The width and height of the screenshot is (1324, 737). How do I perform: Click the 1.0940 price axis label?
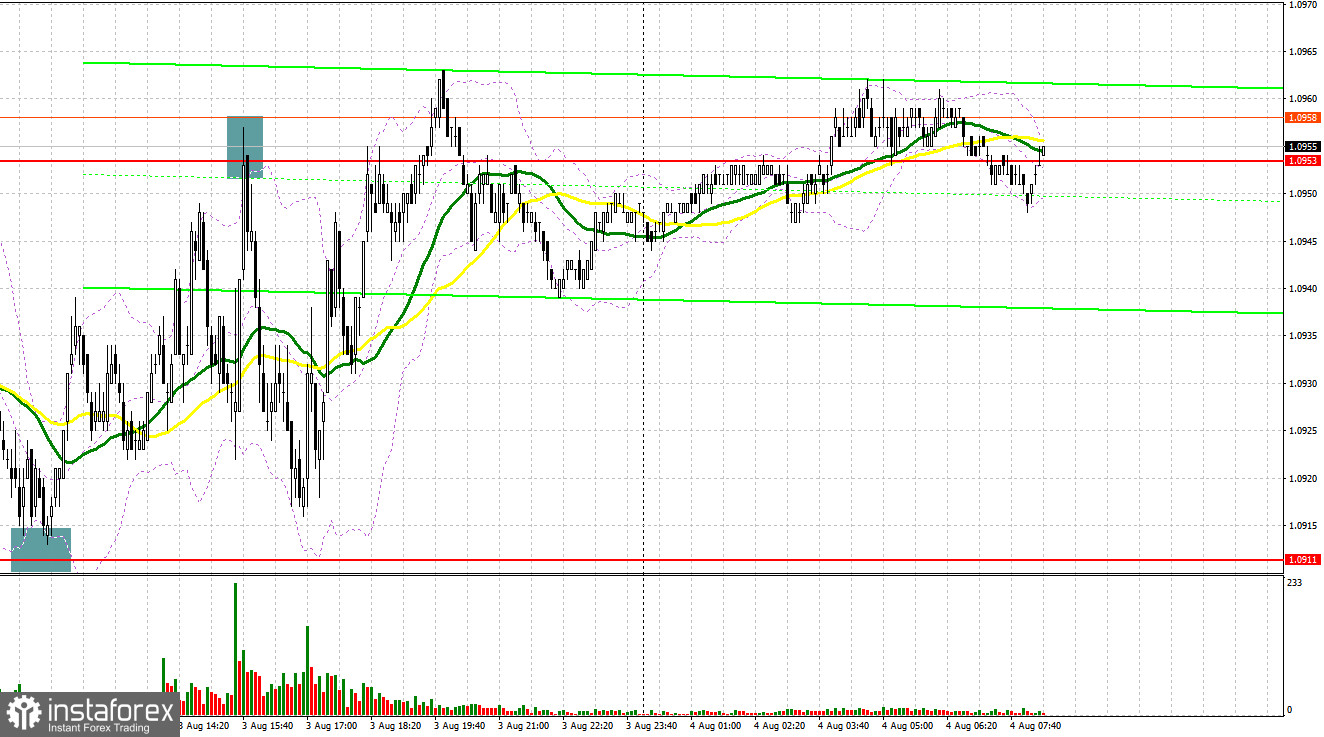click(1303, 289)
